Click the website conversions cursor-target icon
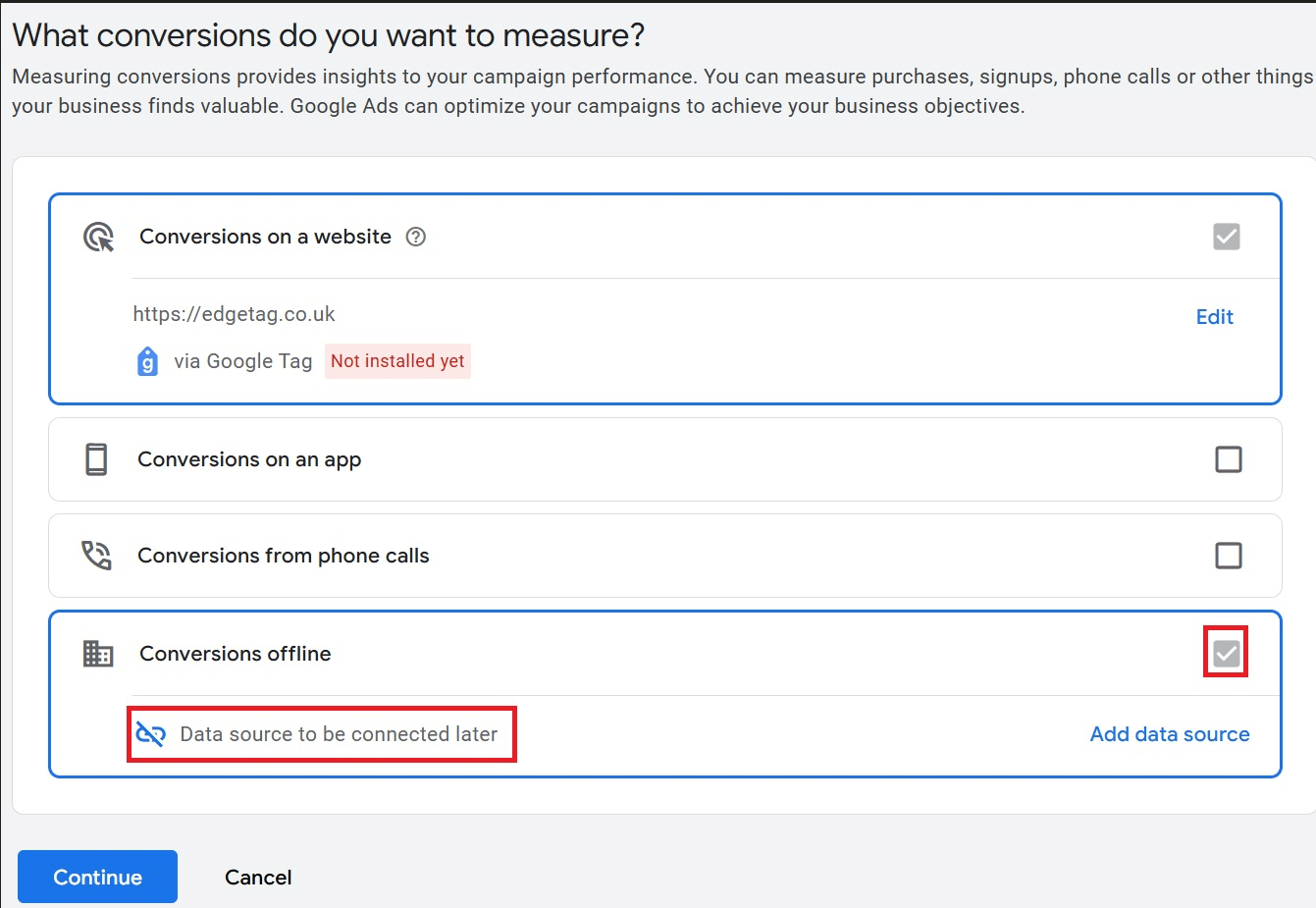Screen dimensions: 1316x908 pyautogui.click(x=98, y=237)
